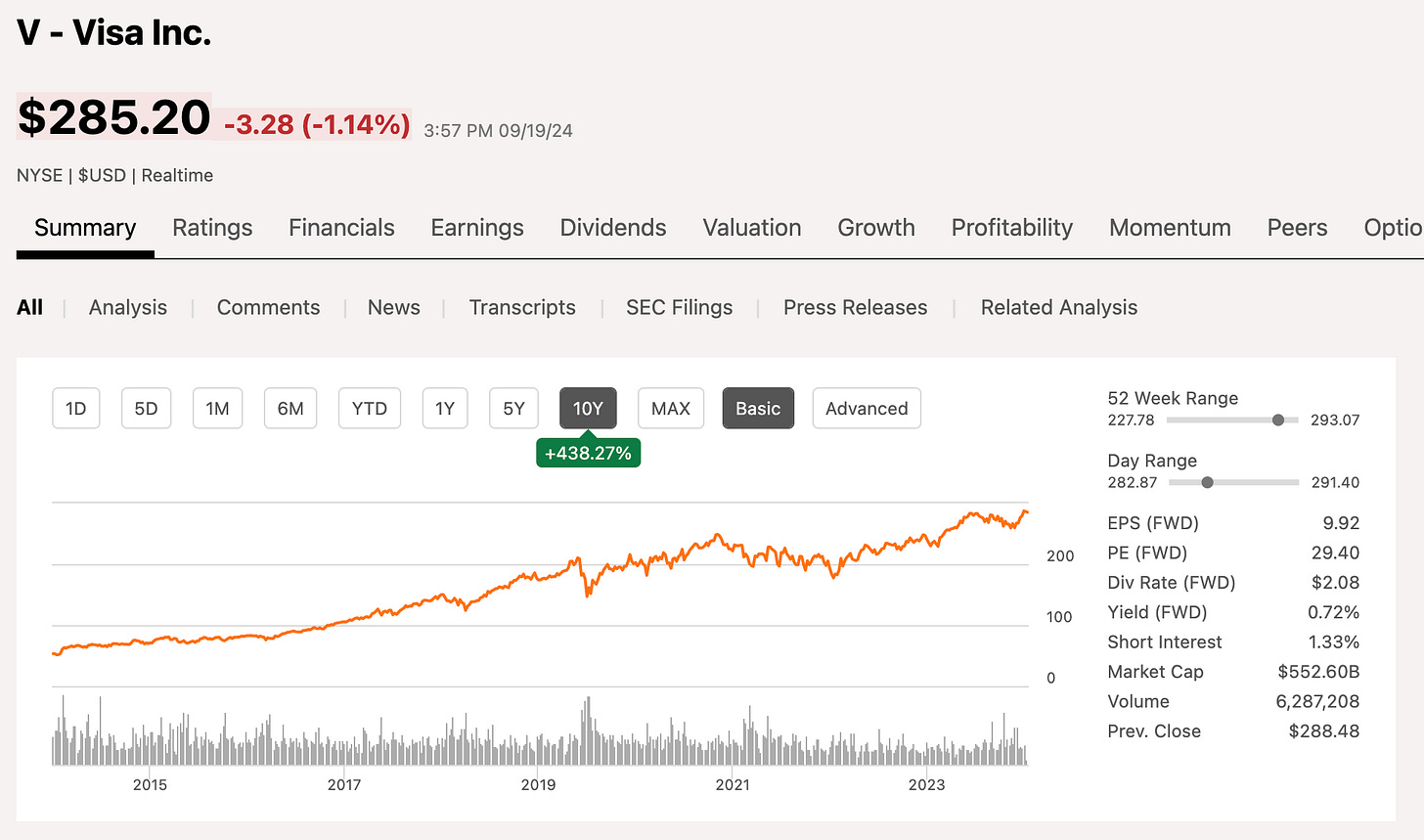Select the 10Y chart range
Viewport: 1424px width, 840px height.
tap(588, 409)
